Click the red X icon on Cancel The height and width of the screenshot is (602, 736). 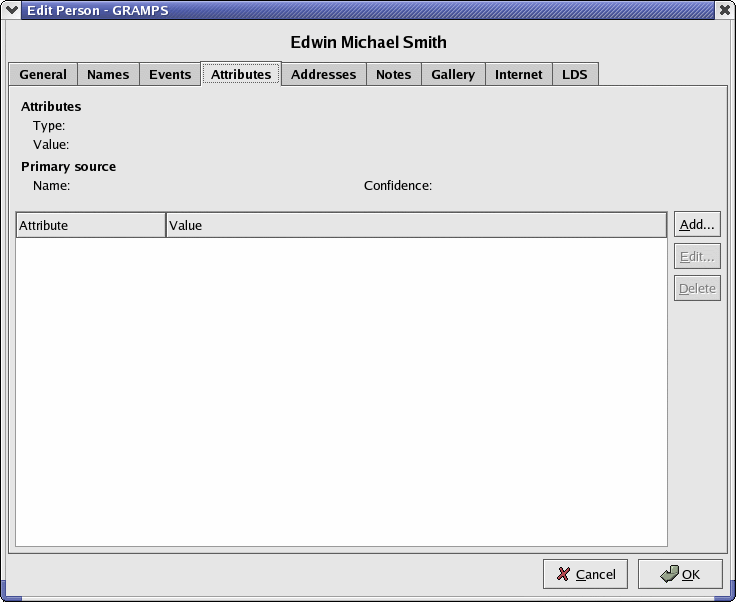[564, 574]
